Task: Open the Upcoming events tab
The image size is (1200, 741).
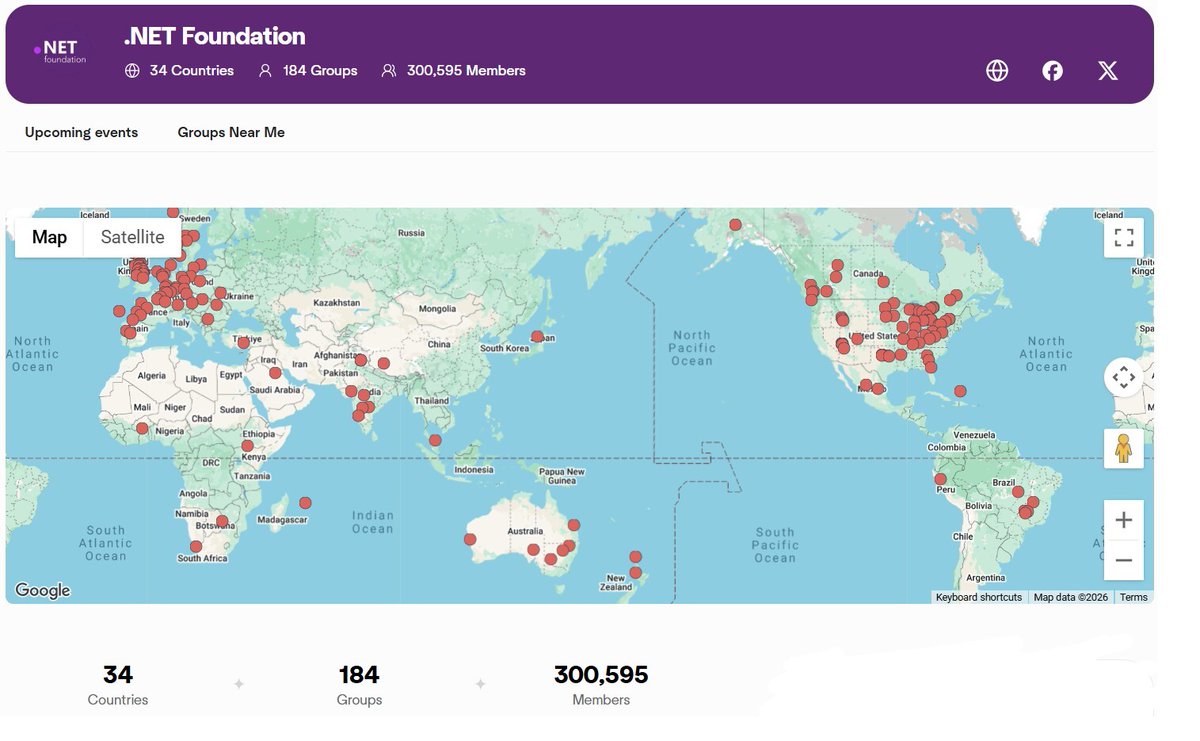Action: 81,132
